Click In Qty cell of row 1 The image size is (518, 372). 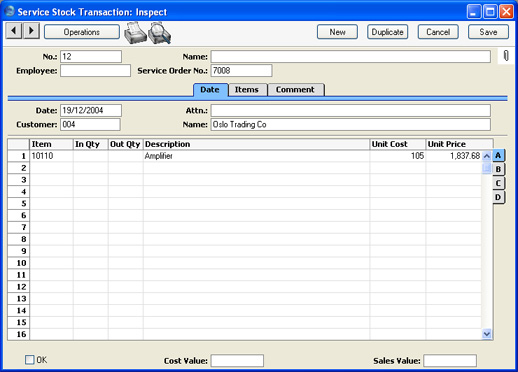click(x=91, y=156)
